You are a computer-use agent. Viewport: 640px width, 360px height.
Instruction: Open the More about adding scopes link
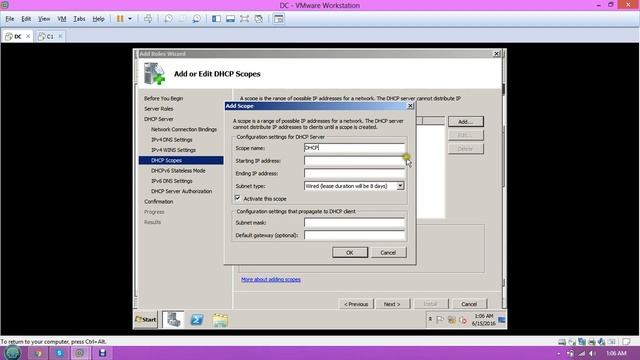[x=271, y=280]
